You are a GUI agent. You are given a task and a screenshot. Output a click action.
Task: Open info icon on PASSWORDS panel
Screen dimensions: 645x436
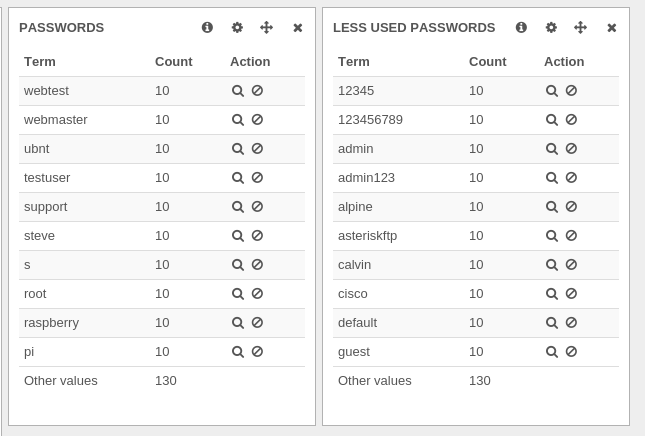tap(207, 28)
